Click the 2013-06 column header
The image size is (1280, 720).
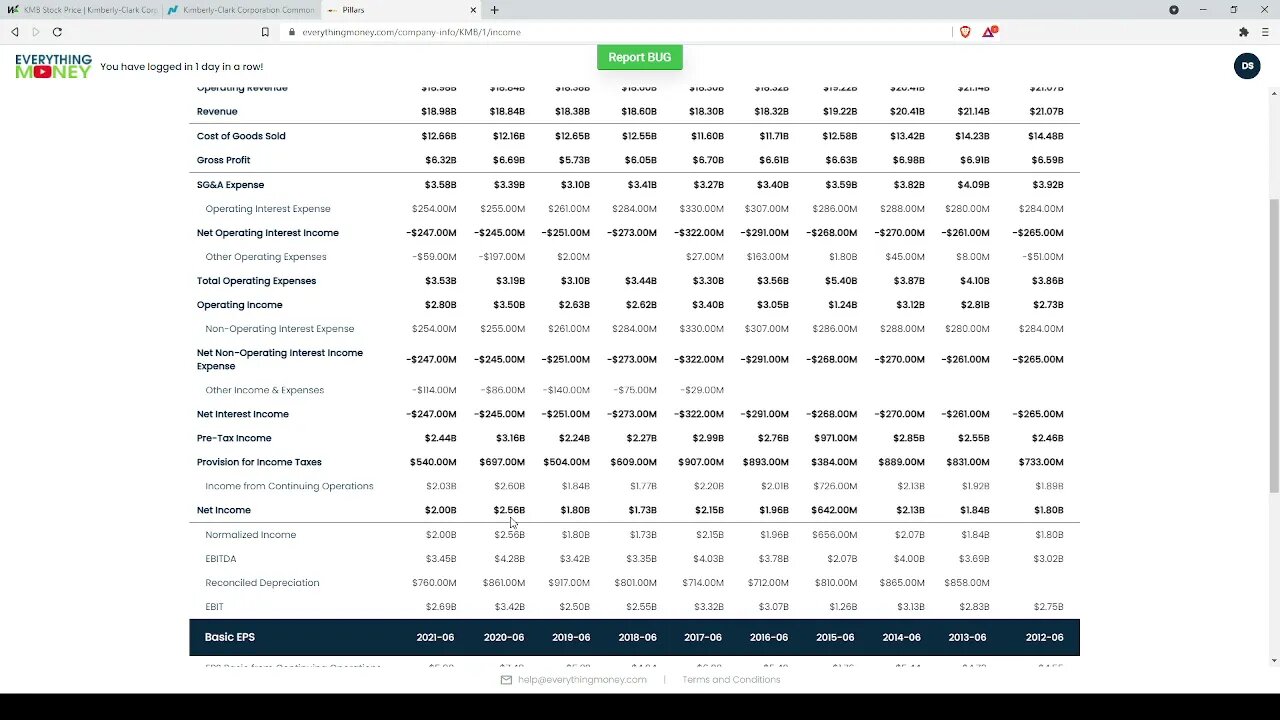967,638
